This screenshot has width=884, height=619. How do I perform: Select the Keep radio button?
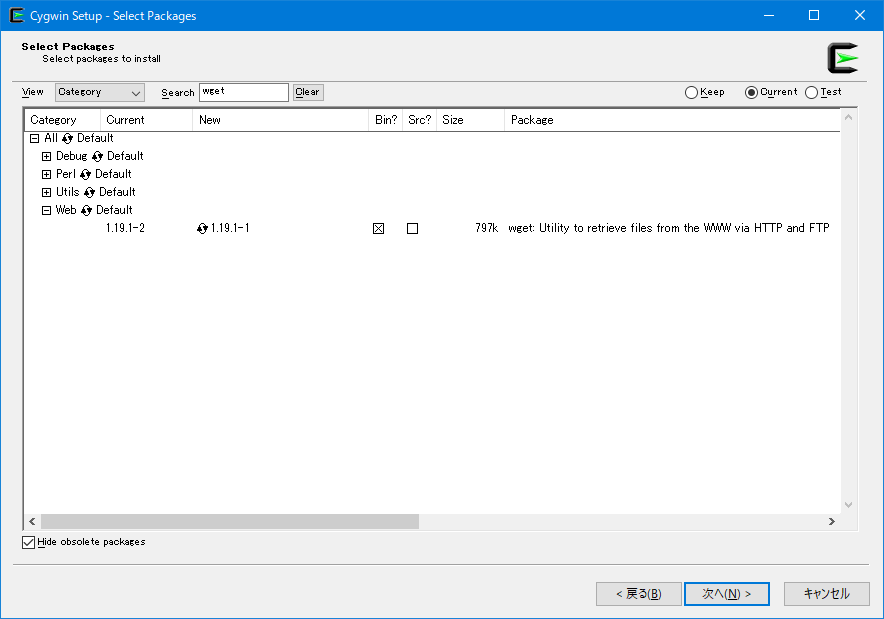click(x=691, y=92)
